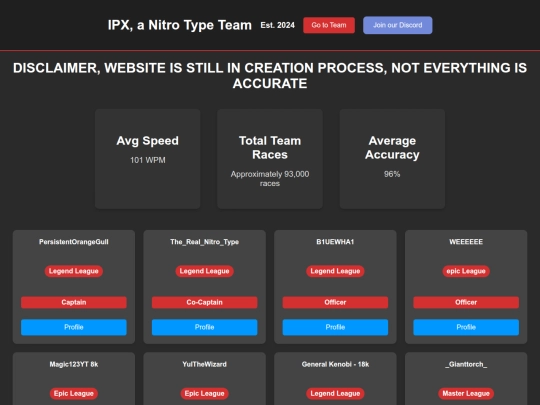Screen dimensions: 540x405
Task: Click _Gianttorch_'s Master League tag
Action: (466, 393)
